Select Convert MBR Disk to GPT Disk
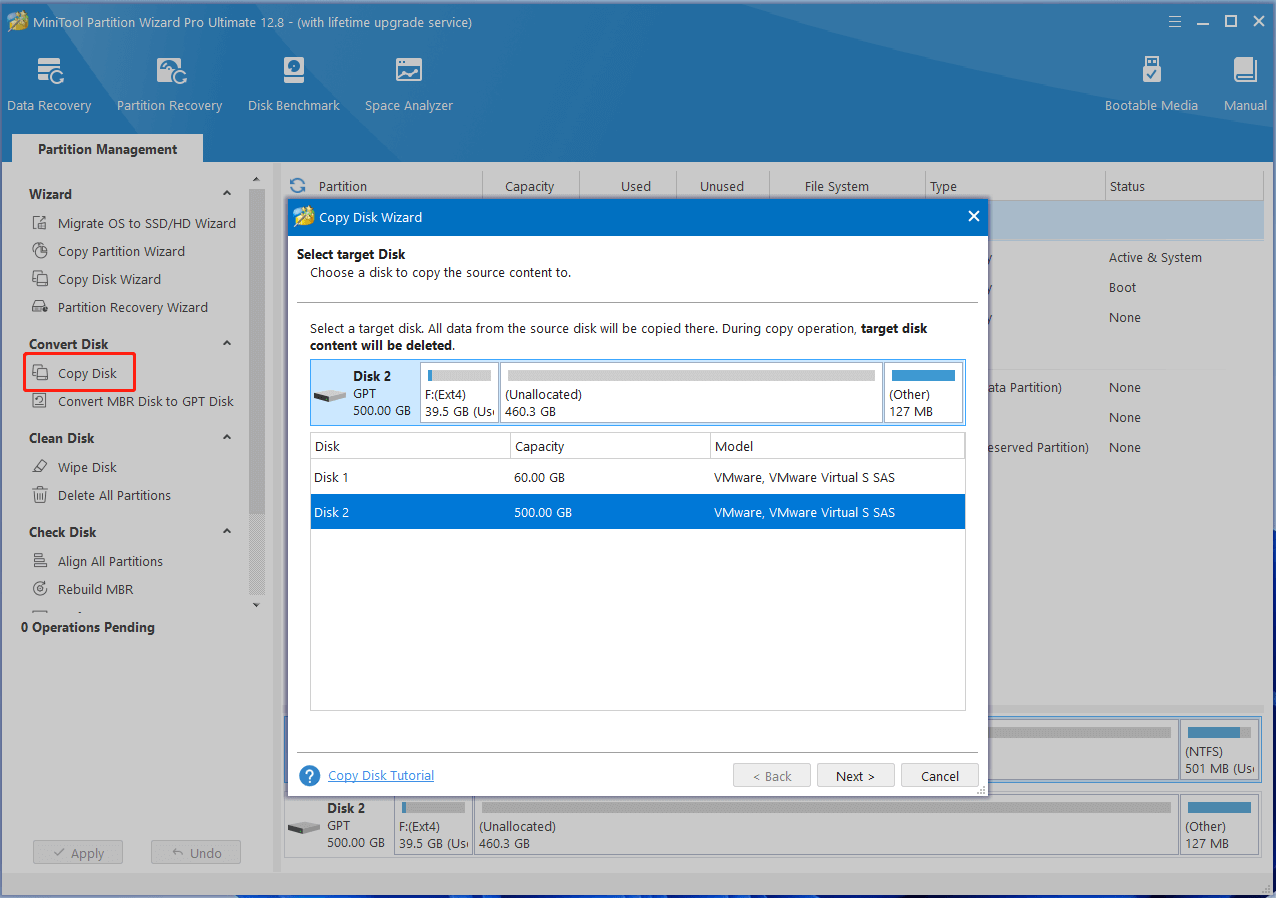 click(x=145, y=401)
